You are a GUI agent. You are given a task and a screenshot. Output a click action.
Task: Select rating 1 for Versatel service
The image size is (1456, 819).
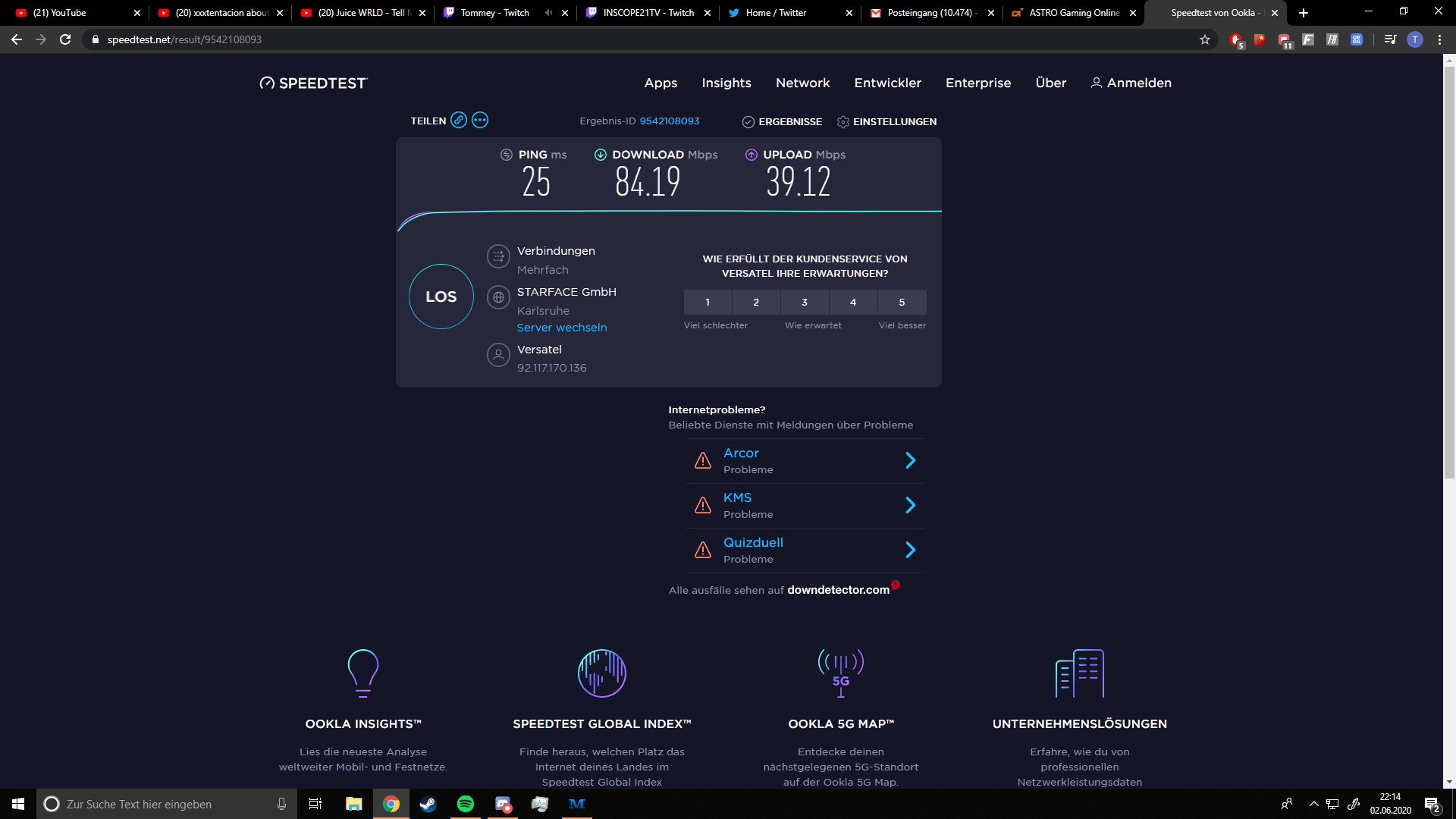(708, 302)
